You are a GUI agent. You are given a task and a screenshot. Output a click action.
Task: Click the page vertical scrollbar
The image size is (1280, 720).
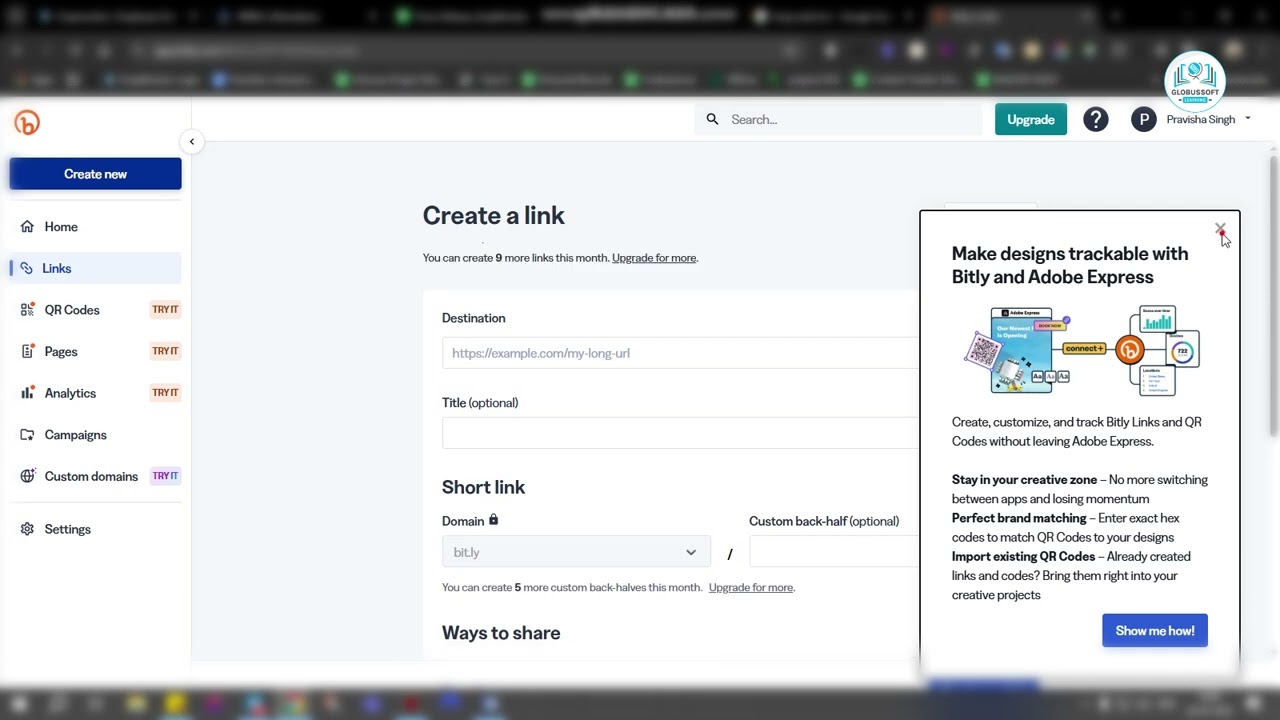click(1273, 296)
